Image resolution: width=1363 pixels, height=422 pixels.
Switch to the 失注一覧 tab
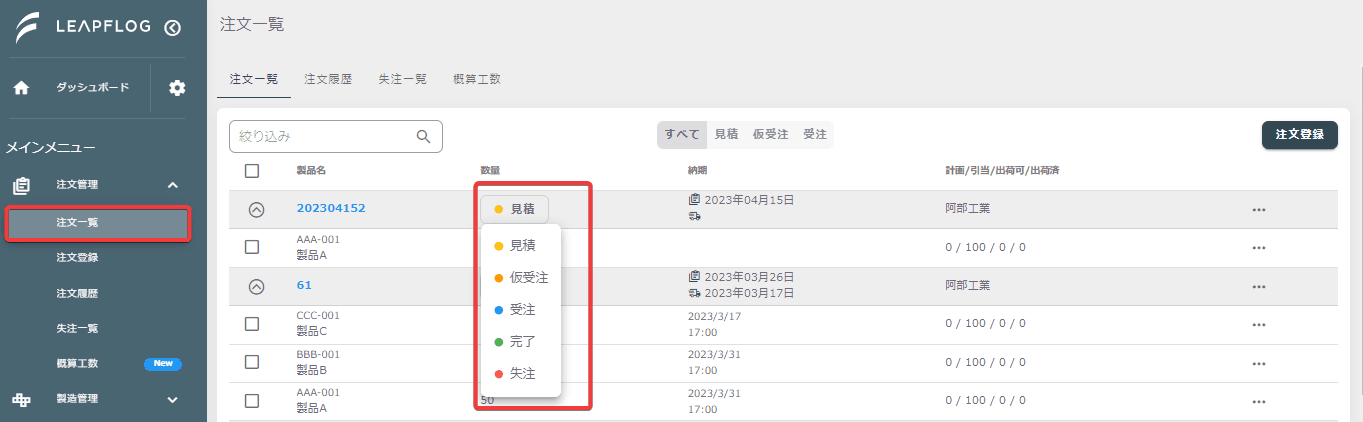coord(402,79)
